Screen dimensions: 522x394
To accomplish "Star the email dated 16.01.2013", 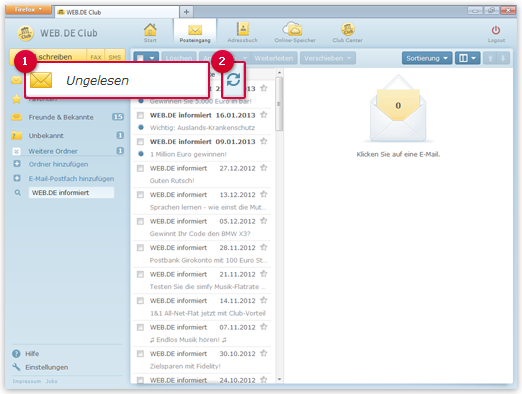I will tap(264, 115).
